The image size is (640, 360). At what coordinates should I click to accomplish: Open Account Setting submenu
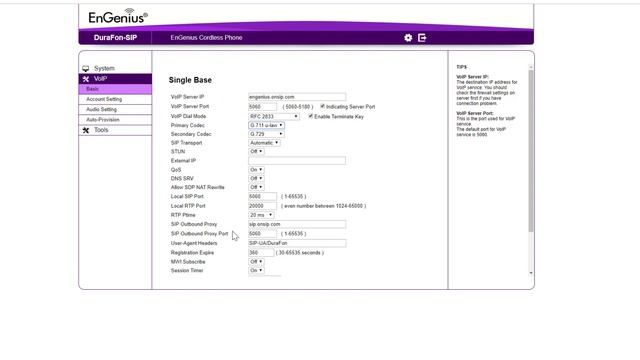tap(115, 99)
